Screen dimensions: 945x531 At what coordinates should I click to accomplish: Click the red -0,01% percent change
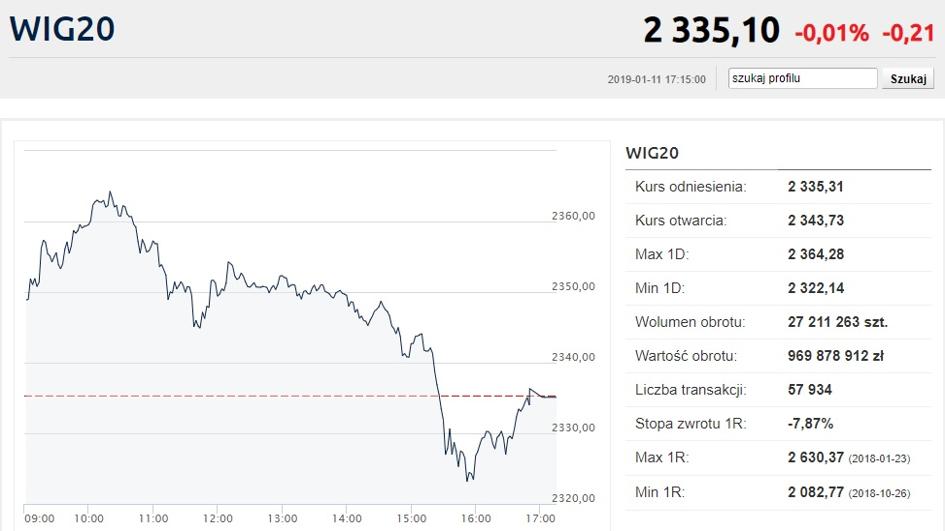click(x=831, y=33)
